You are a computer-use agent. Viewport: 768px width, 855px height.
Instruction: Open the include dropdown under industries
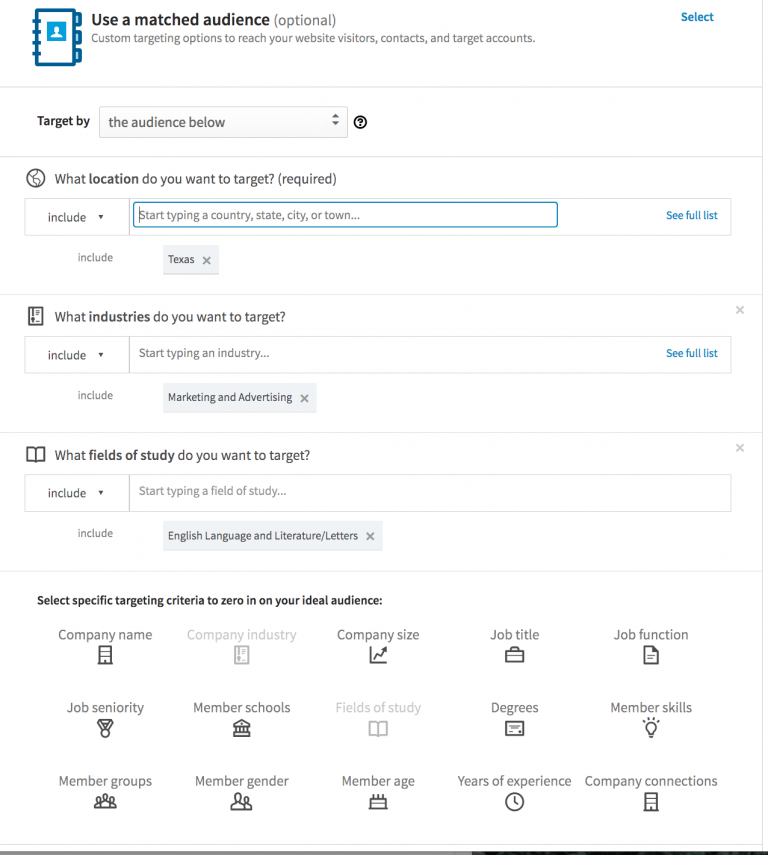(75, 355)
